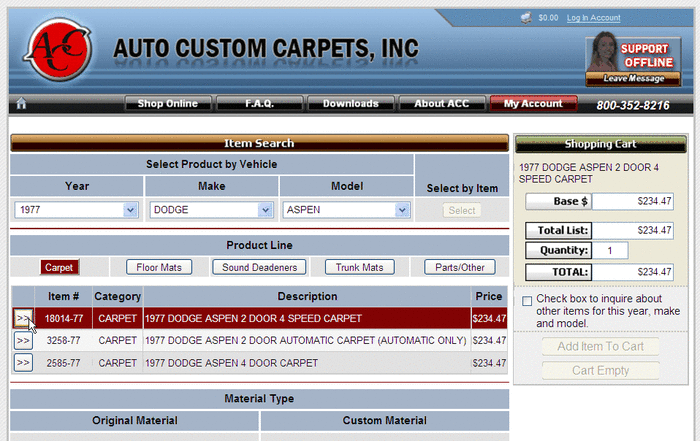Choose the Floor Mats product line
This screenshot has width=700, height=441.
coord(159,267)
